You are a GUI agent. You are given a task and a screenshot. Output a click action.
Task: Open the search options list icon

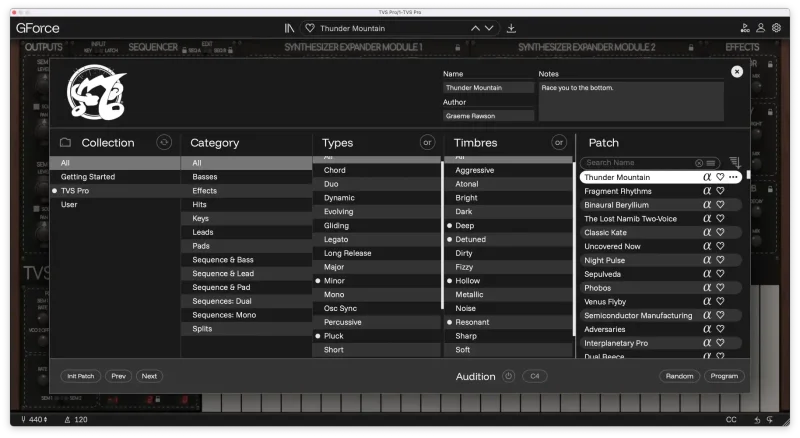tap(710, 163)
